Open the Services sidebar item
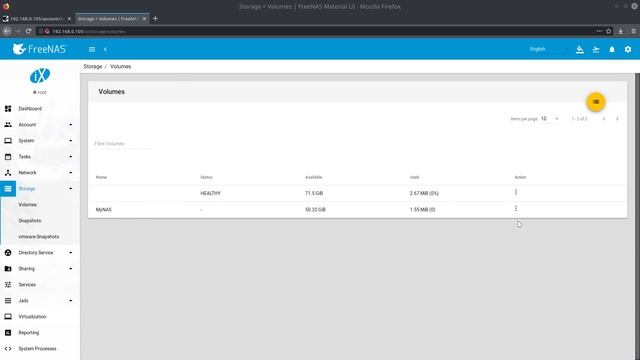This screenshot has width=640, height=360. point(40,284)
